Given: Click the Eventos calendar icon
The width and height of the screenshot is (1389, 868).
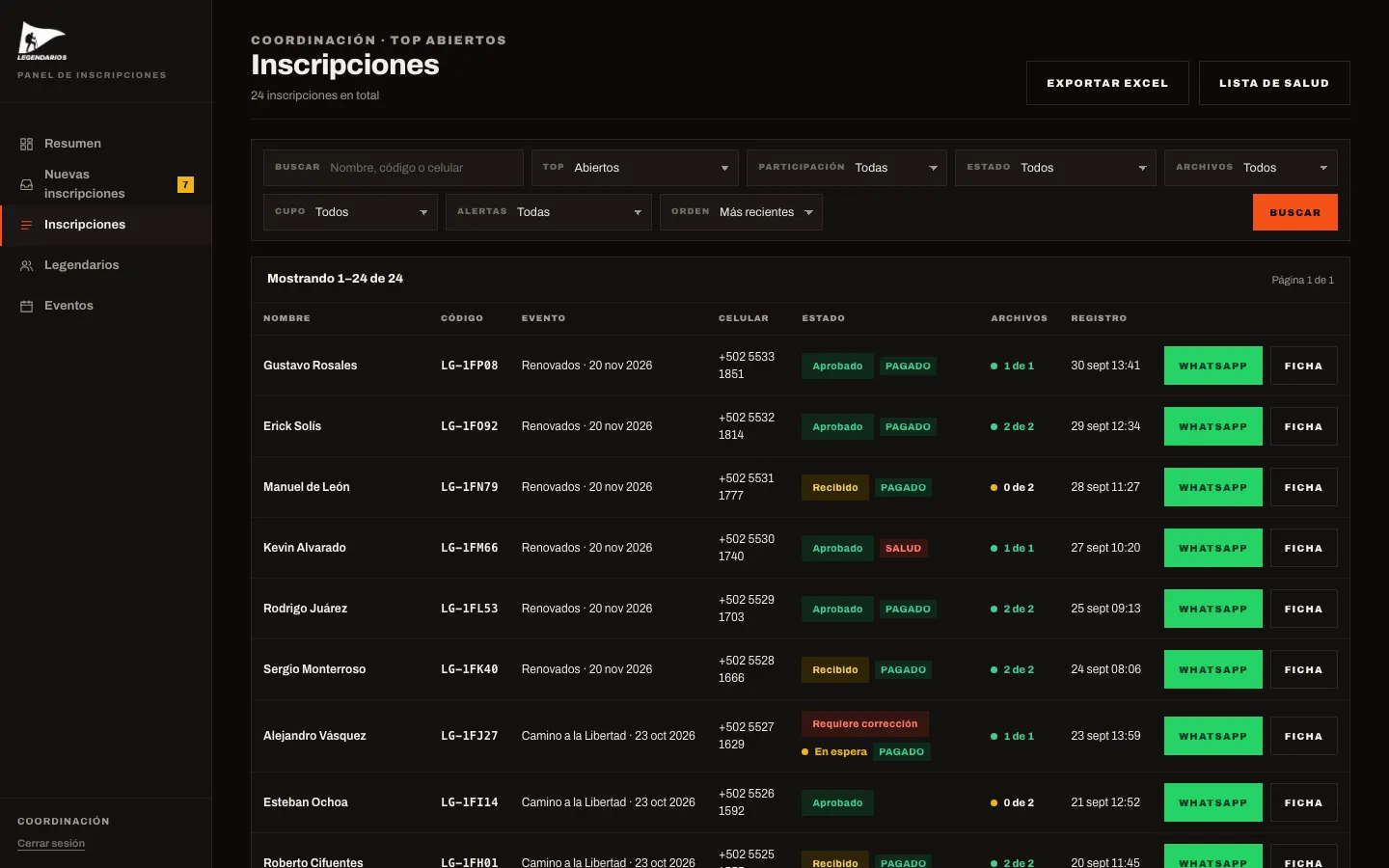Looking at the screenshot, I should click(x=26, y=306).
